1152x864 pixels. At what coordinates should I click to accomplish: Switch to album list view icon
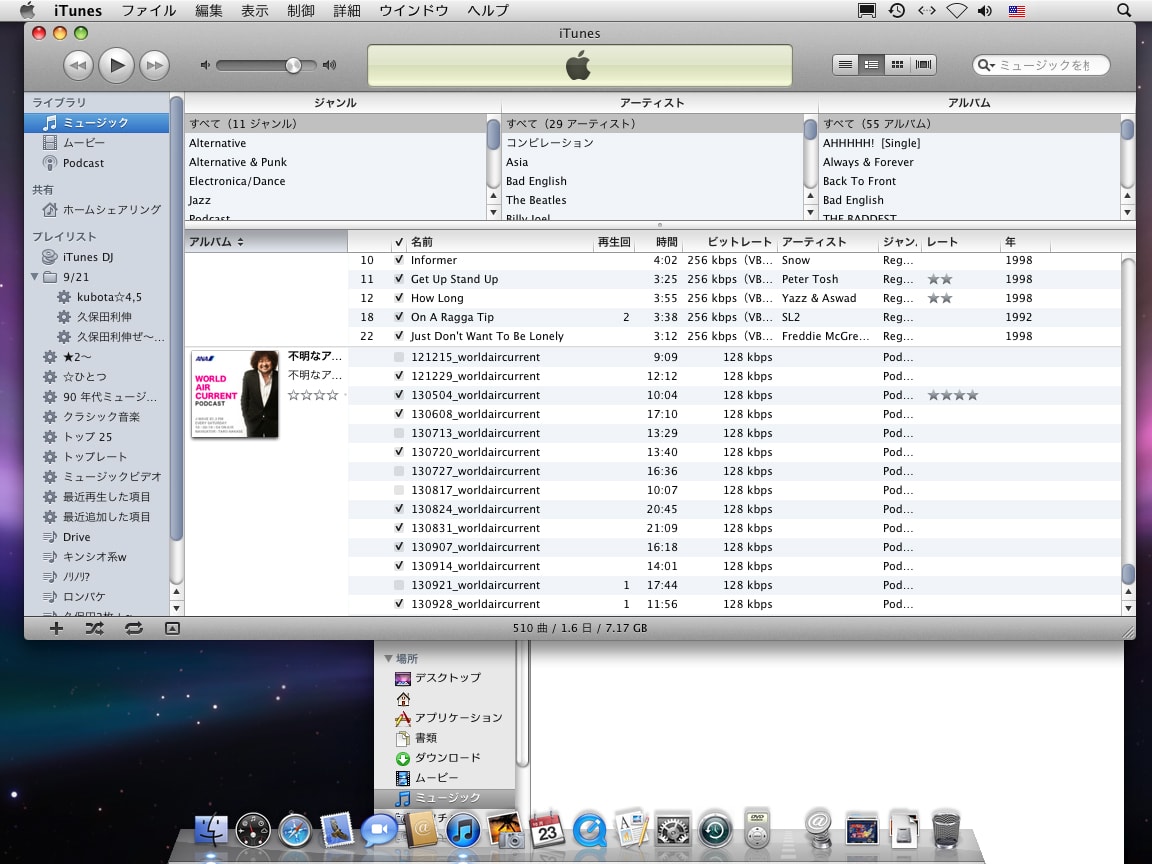coord(871,65)
